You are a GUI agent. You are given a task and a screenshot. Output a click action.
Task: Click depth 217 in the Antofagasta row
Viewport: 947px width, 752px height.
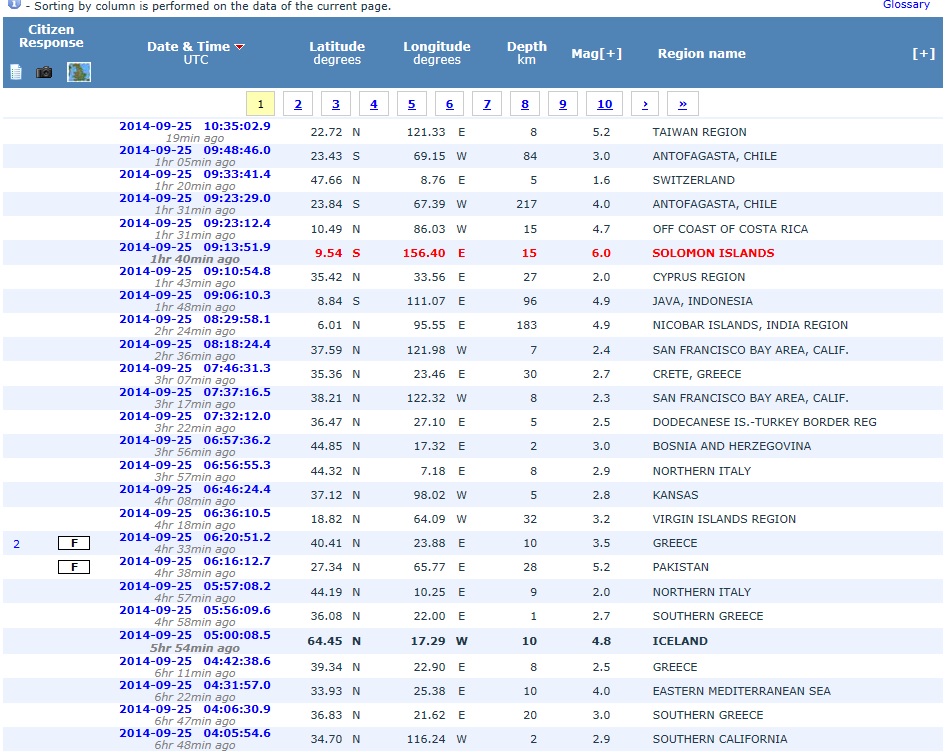point(527,204)
